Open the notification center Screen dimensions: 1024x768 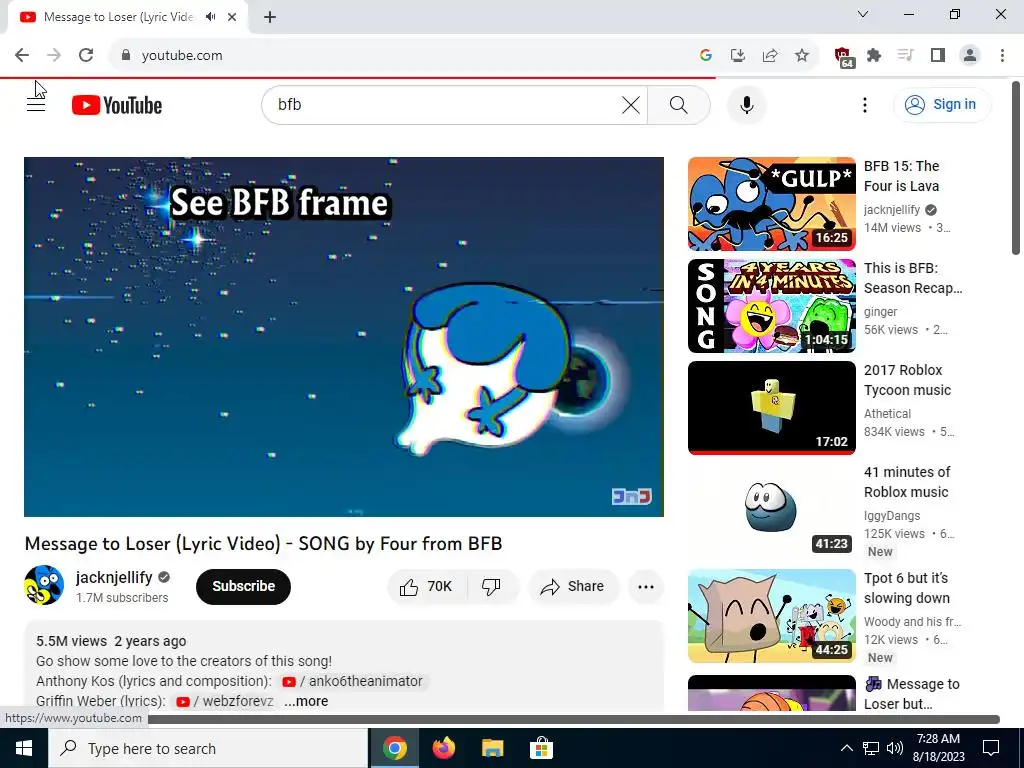pyautogui.click(x=991, y=748)
